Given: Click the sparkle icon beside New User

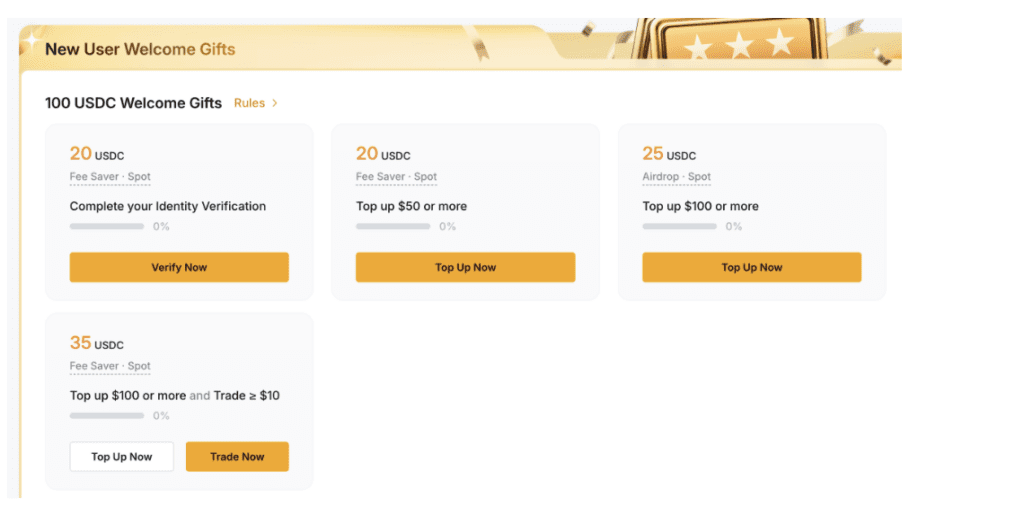Looking at the screenshot, I should [x=32, y=41].
